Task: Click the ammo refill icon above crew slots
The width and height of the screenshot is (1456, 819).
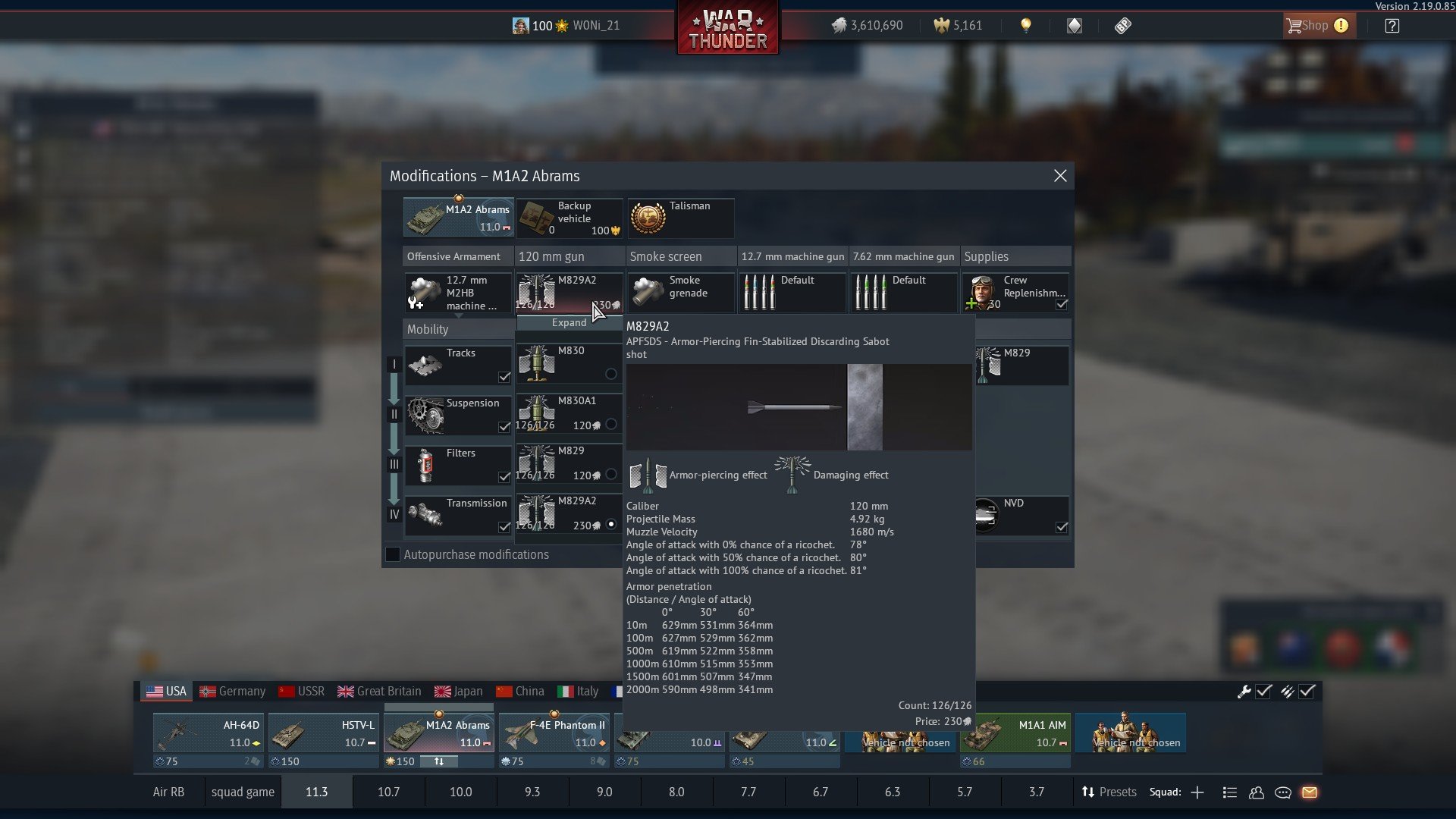Action: [x=1287, y=692]
